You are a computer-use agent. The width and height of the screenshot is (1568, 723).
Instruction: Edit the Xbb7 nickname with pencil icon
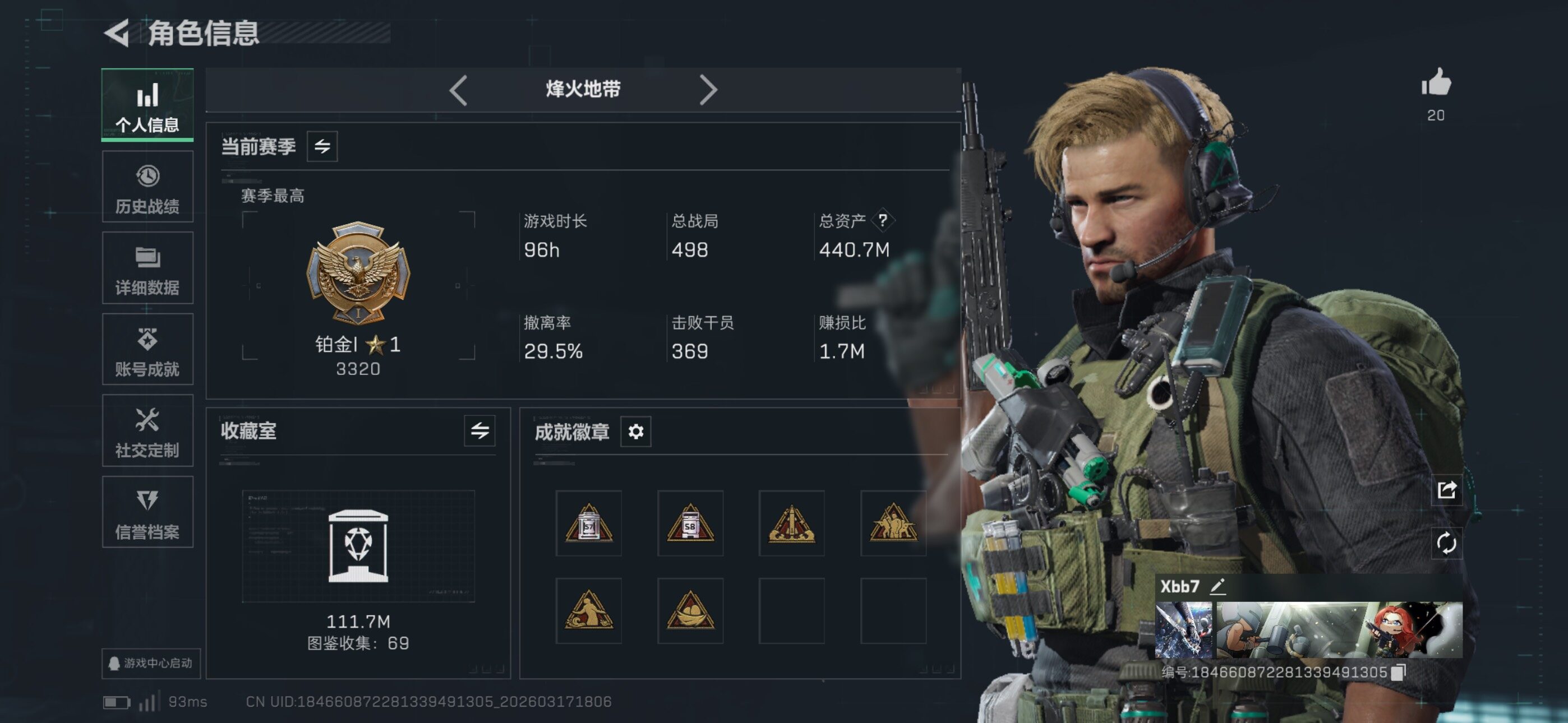click(x=1217, y=586)
